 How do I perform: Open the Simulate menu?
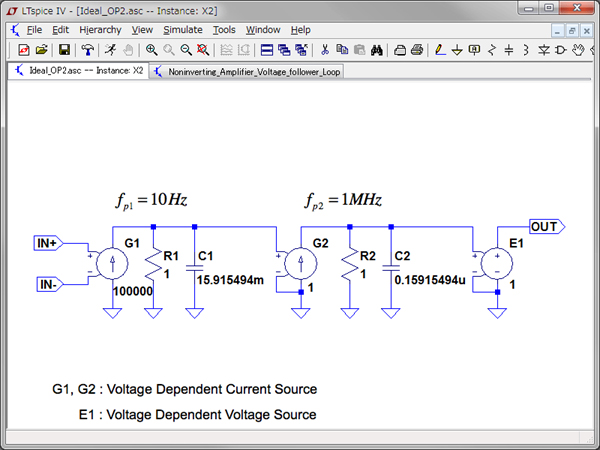coord(182,30)
